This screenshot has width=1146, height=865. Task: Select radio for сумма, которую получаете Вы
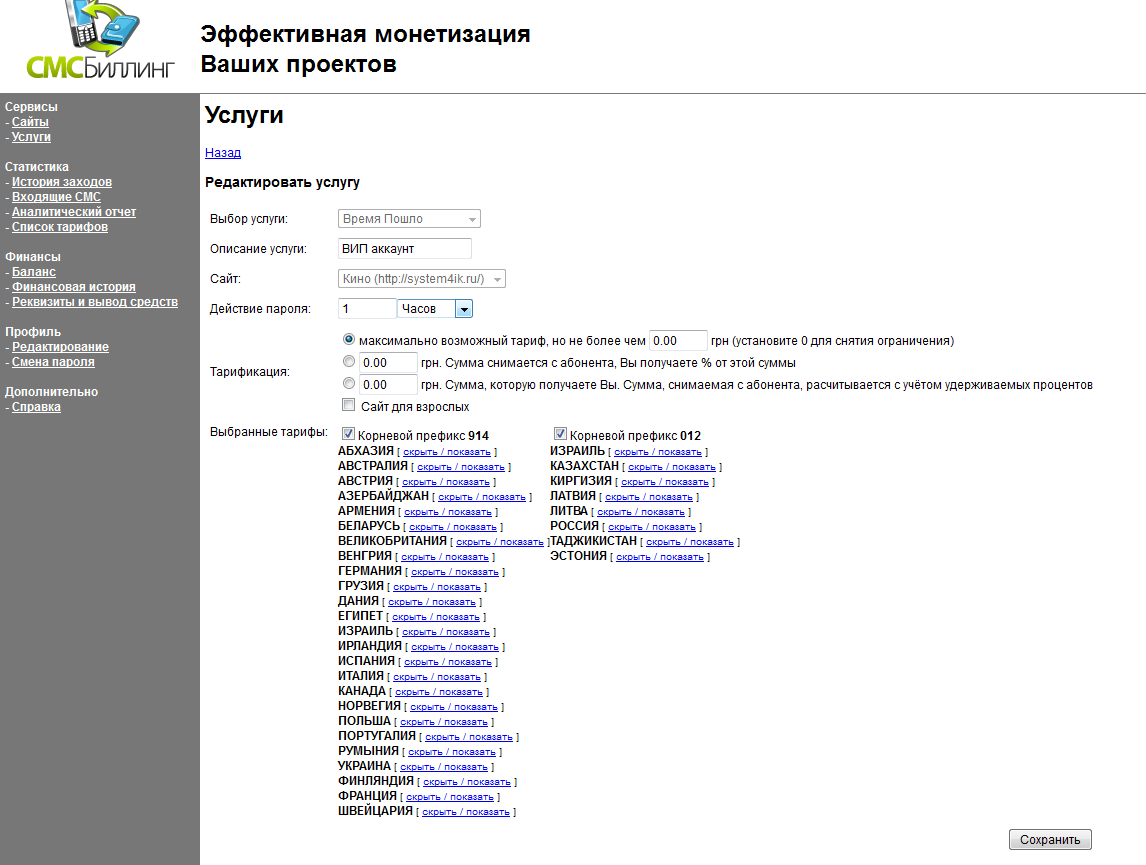[x=349, y=383]
